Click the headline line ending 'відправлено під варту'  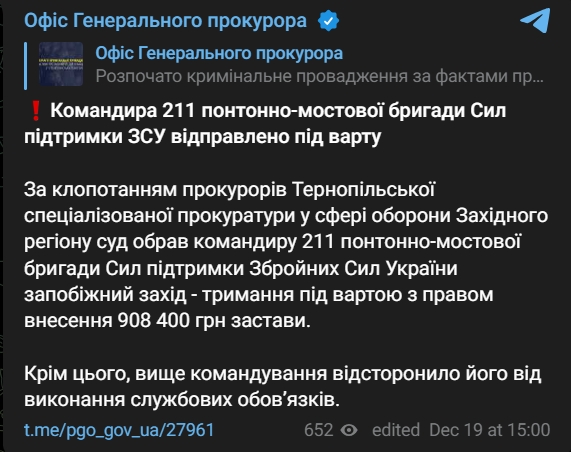[x=202, y=137]
